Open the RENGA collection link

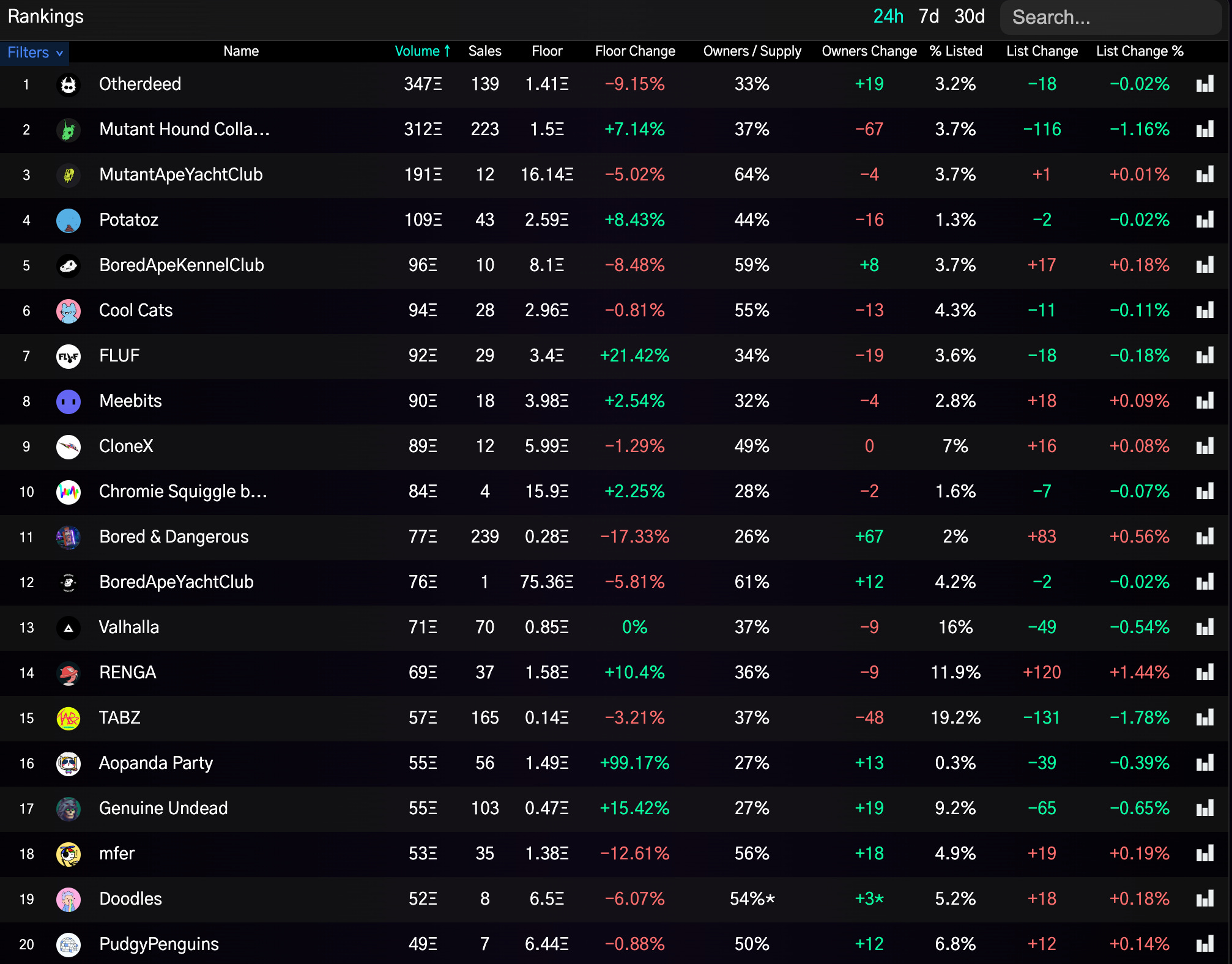(128, 673)
